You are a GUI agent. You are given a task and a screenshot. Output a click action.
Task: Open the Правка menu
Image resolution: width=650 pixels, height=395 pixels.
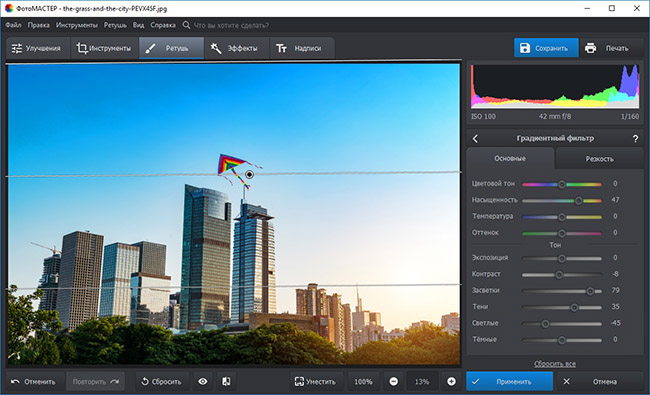[x=39, y=25]
